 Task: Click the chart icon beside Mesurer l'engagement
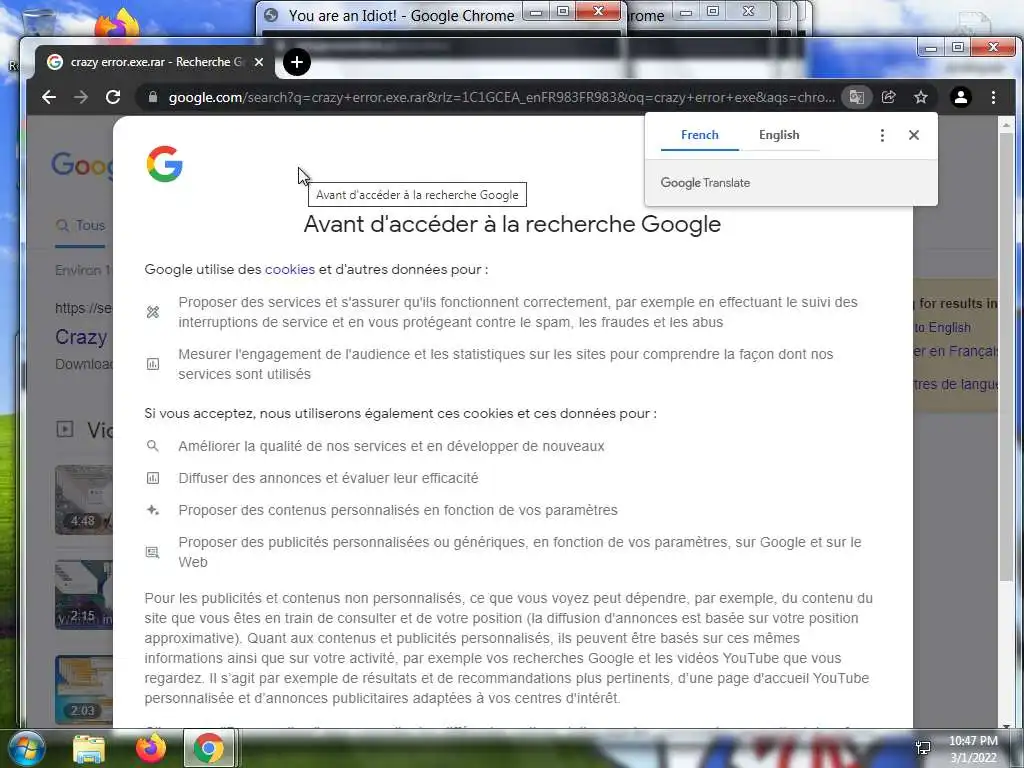153,364
